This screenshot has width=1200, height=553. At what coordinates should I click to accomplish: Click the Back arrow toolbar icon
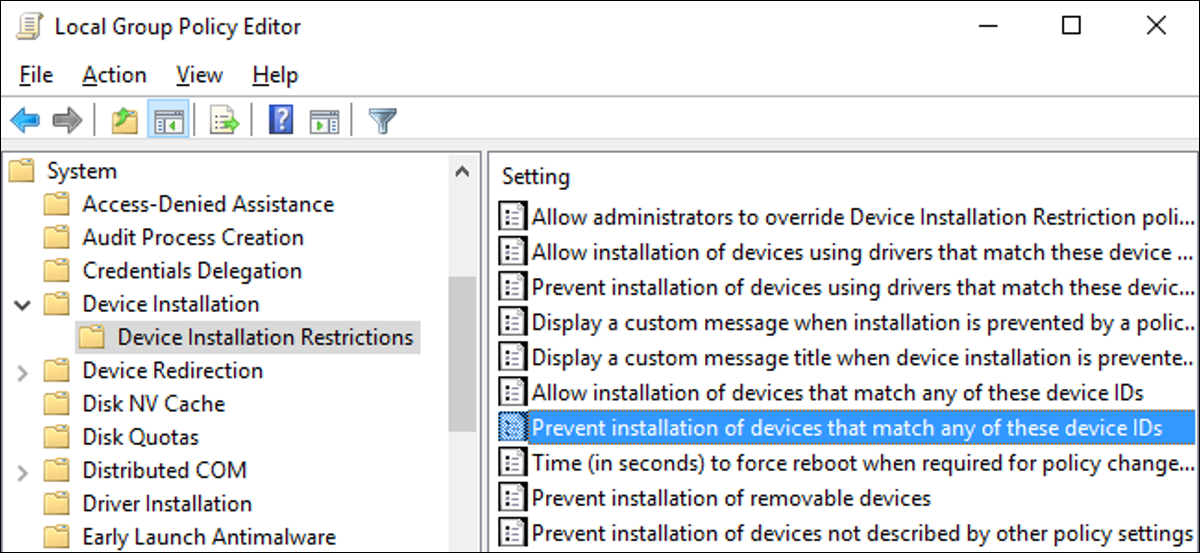25,122
